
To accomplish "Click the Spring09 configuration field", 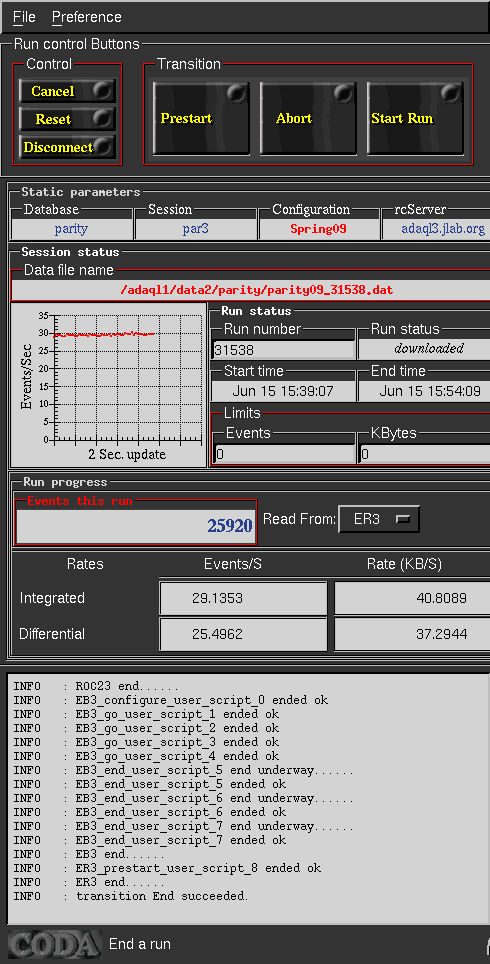I will tap(320, 229).
